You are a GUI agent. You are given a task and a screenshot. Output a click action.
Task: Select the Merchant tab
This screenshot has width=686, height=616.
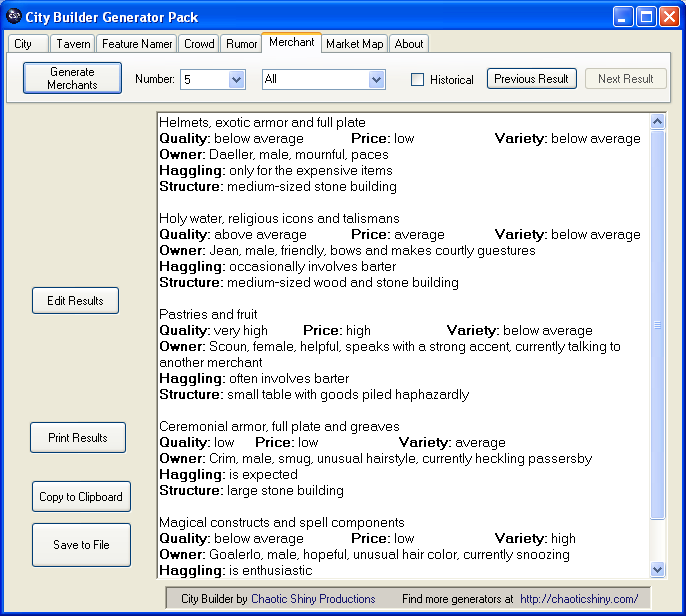point(291,42)
